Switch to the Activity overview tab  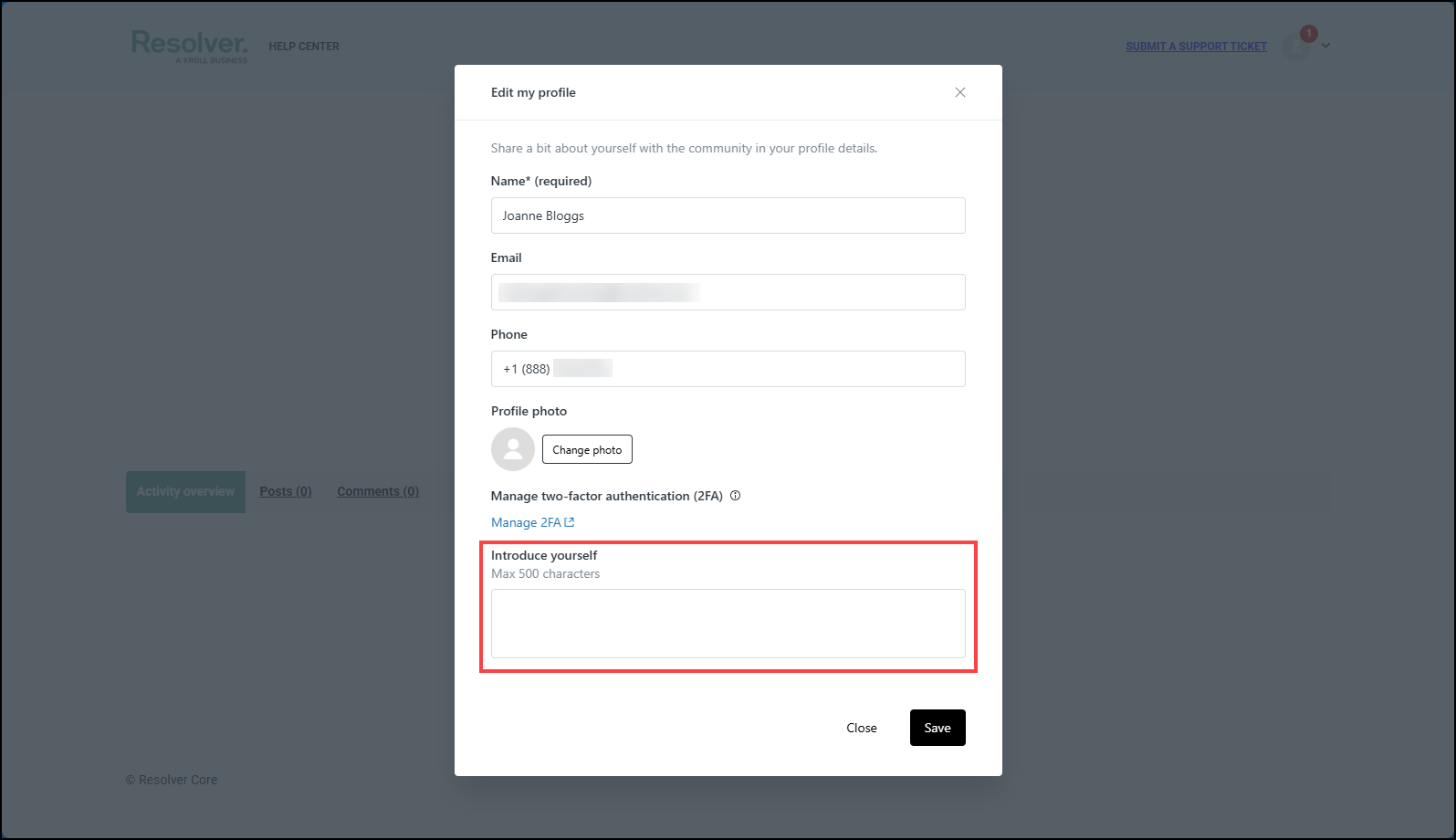coord(185,491)
